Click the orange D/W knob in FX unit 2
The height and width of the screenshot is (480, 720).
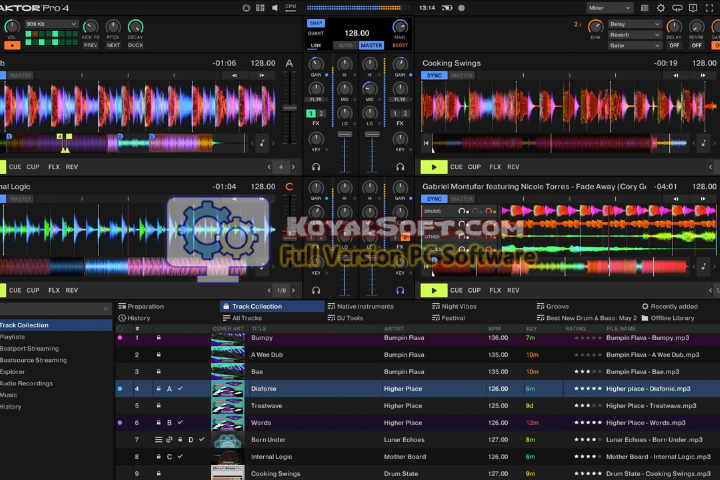pyautogui.click(x=596, y=27)
